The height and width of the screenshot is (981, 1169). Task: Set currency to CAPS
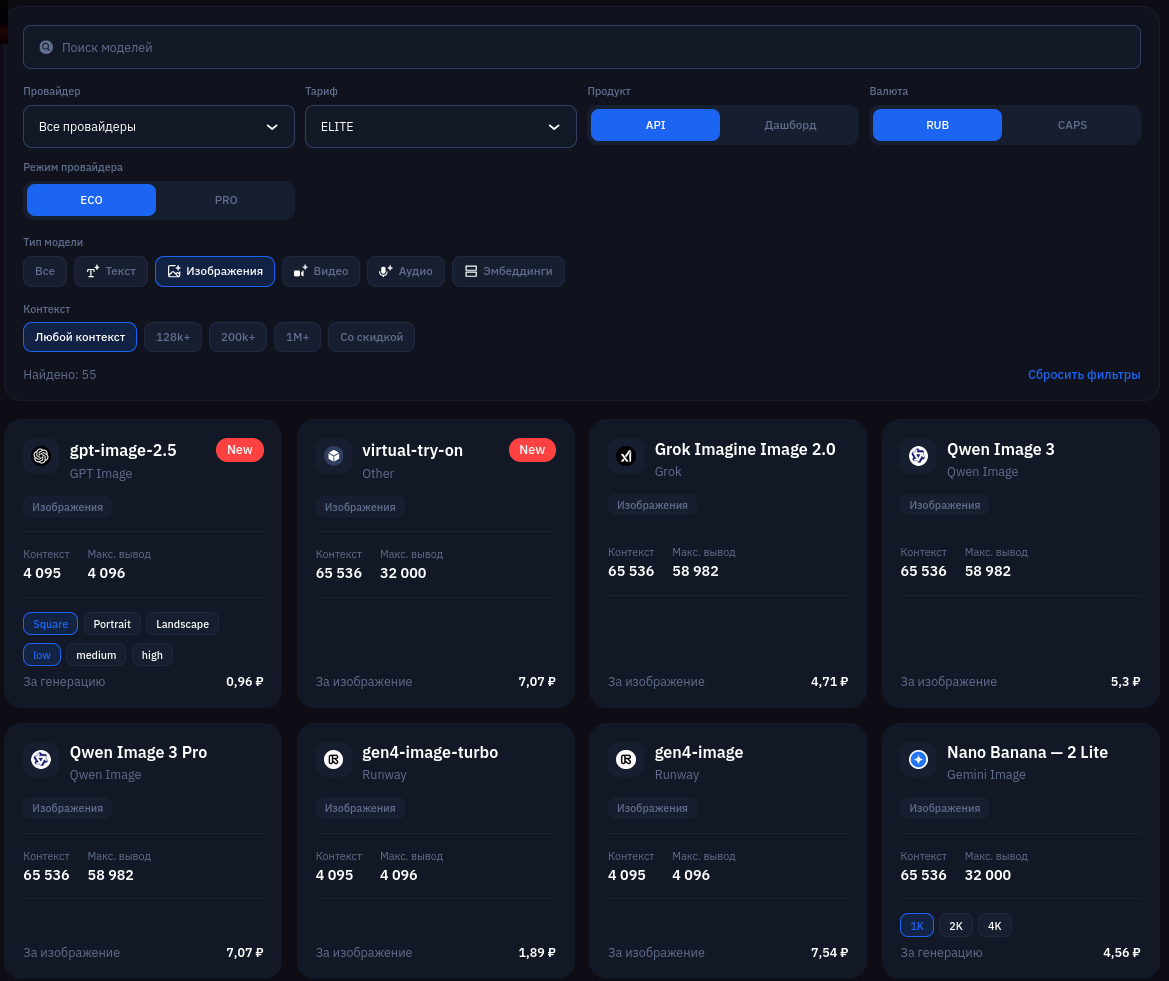point(1072,125)
